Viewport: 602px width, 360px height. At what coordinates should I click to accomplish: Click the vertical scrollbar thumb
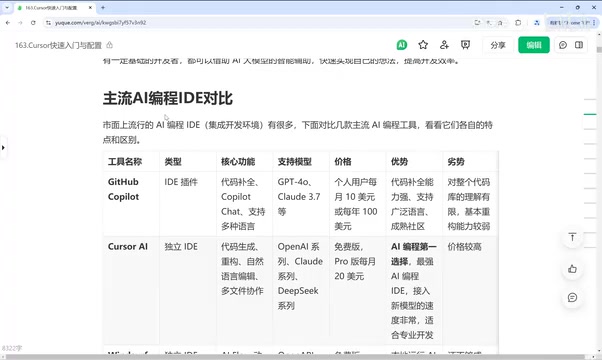tap(599, 50)
